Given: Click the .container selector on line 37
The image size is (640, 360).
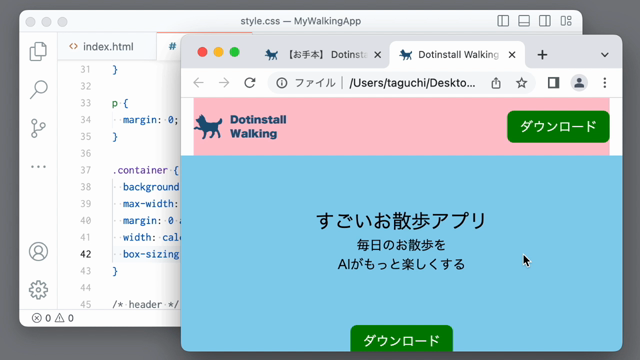Looking at the screenshot, I should (140, 170).
